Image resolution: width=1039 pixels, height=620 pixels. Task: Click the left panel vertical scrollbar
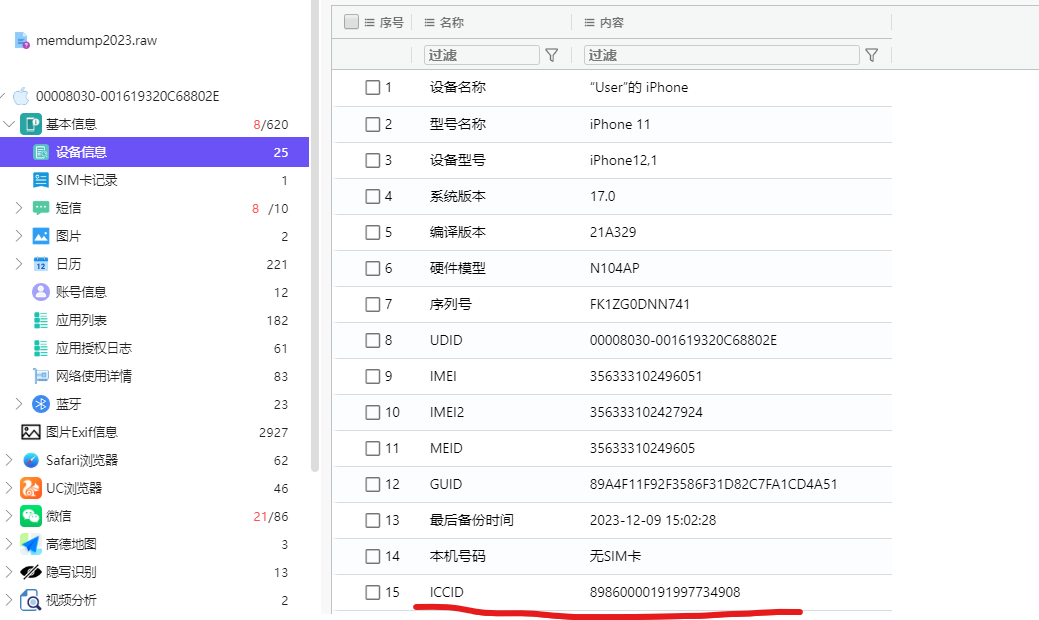[x=315, y=235]
